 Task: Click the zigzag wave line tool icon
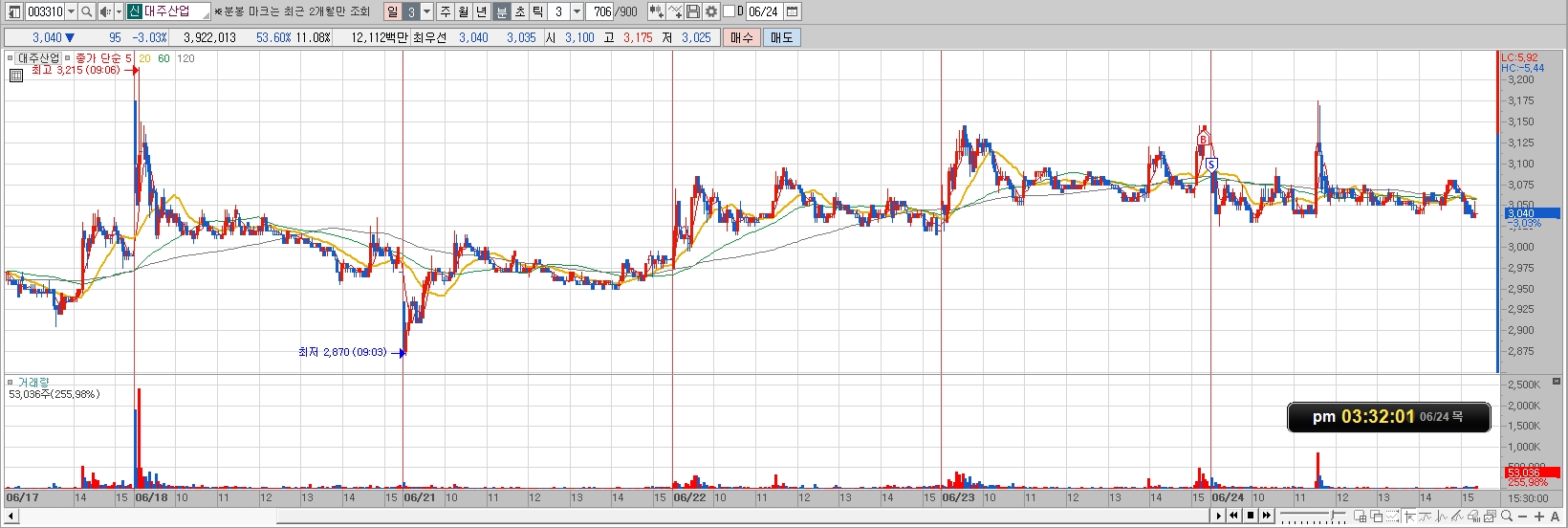click(1441, 516)
